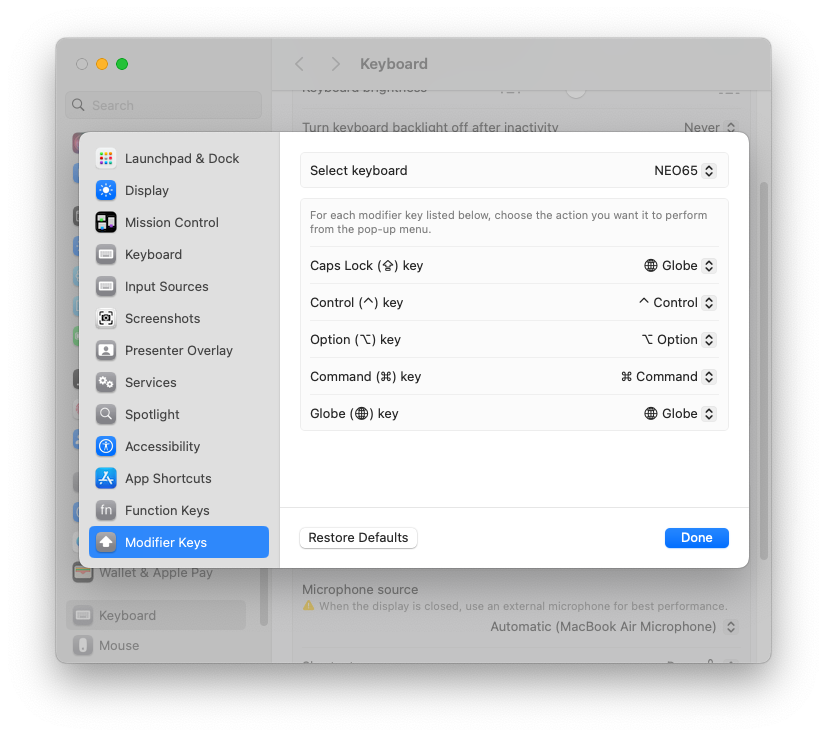Click the Presenter Overlay icon
The width and height of the screenshot is (827, 737).
(x=106, y=350)
